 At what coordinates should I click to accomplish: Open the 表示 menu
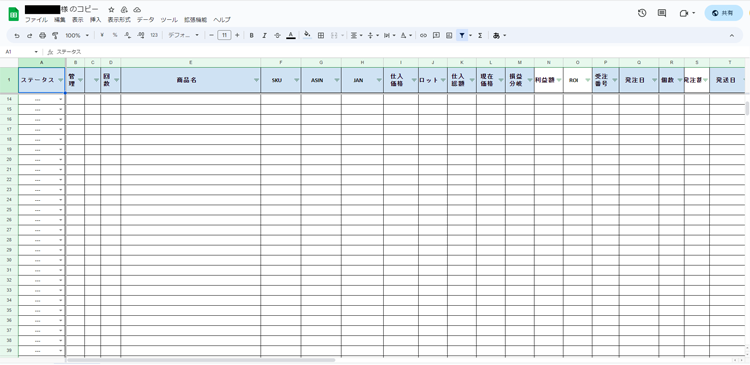[x=77, y=20]
